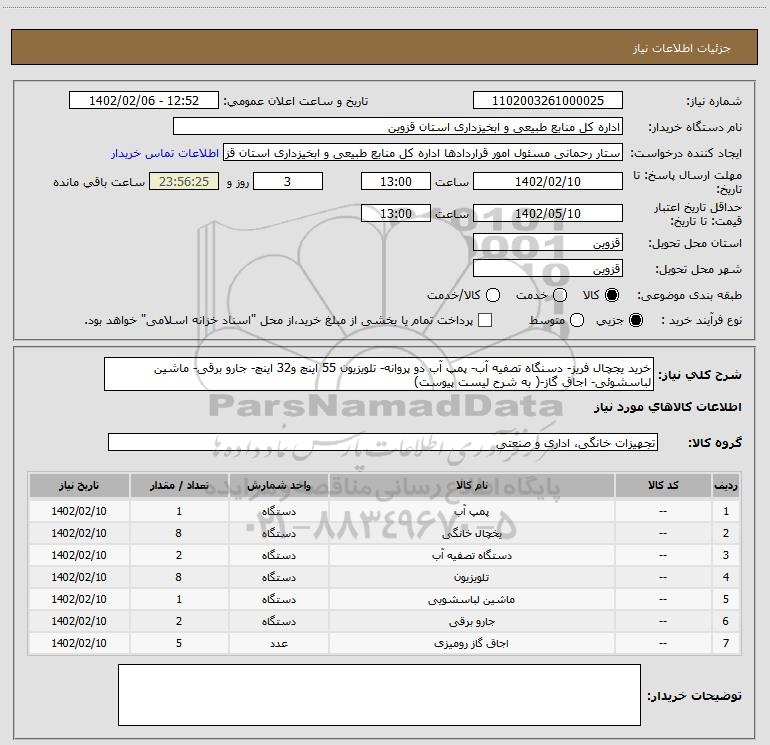Click the goods group field تجهیزات خانگی
The image size is (770, 745).
(383, 442)
